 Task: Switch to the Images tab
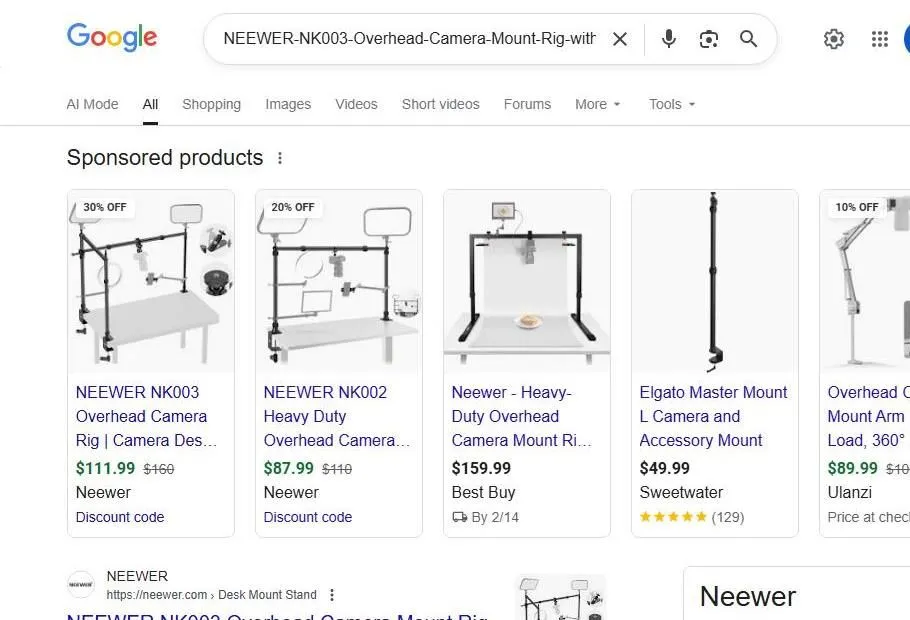pos(288,104)
